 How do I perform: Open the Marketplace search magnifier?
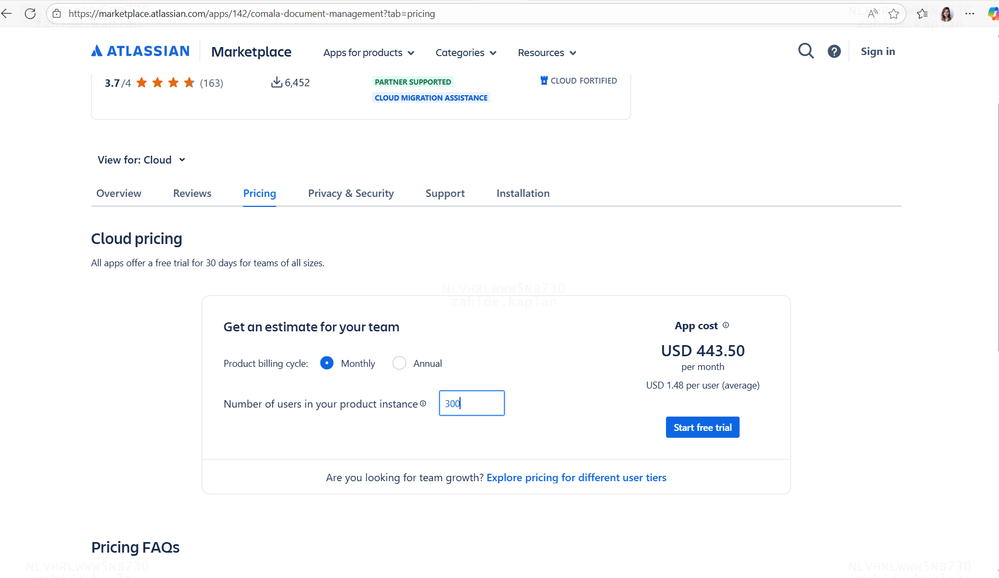coord(806,51)
